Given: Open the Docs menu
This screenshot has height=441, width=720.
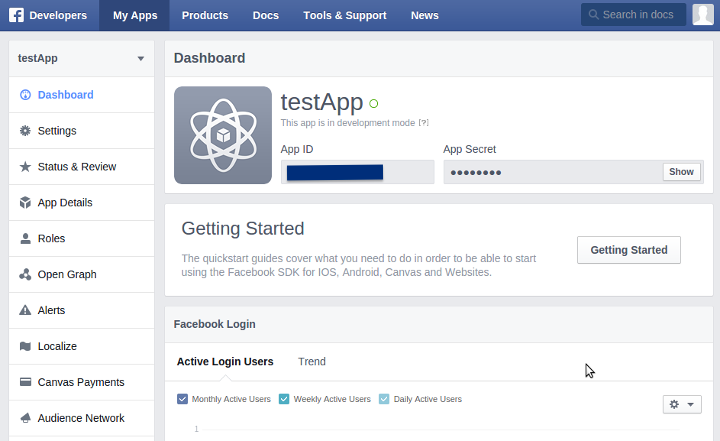Looking at the screenshot, I should [265, 15].
